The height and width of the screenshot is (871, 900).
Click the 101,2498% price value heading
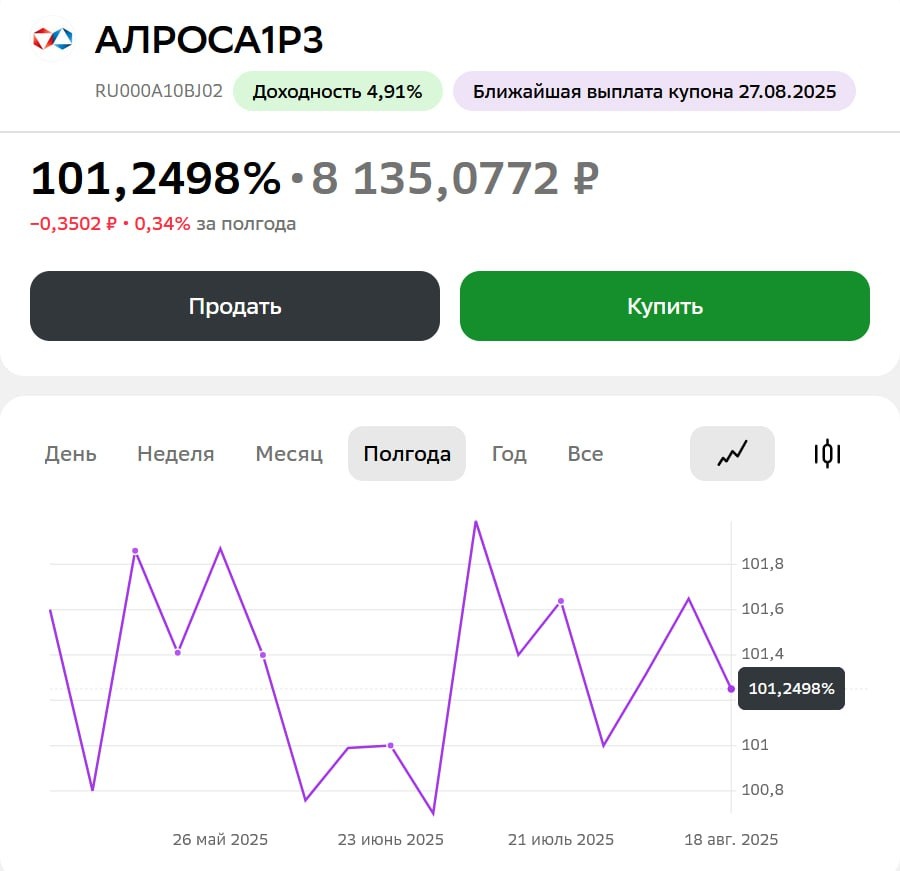tap(156, 179)
